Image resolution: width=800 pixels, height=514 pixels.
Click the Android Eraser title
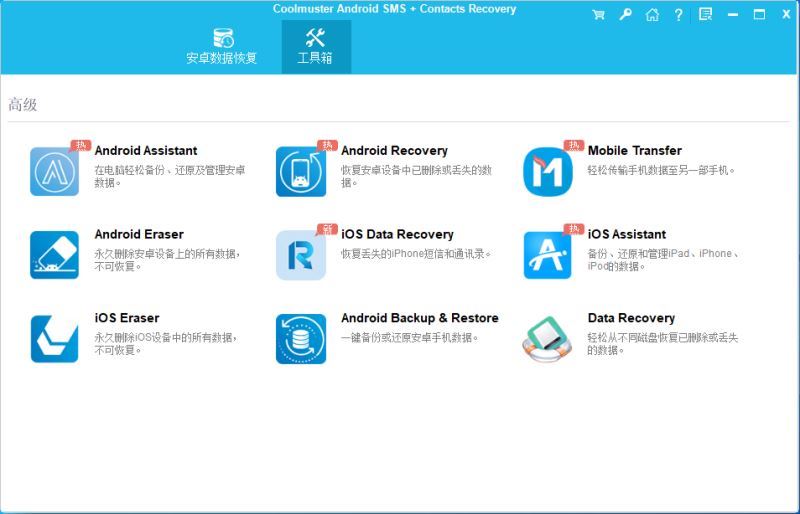(x=139, y=234)
